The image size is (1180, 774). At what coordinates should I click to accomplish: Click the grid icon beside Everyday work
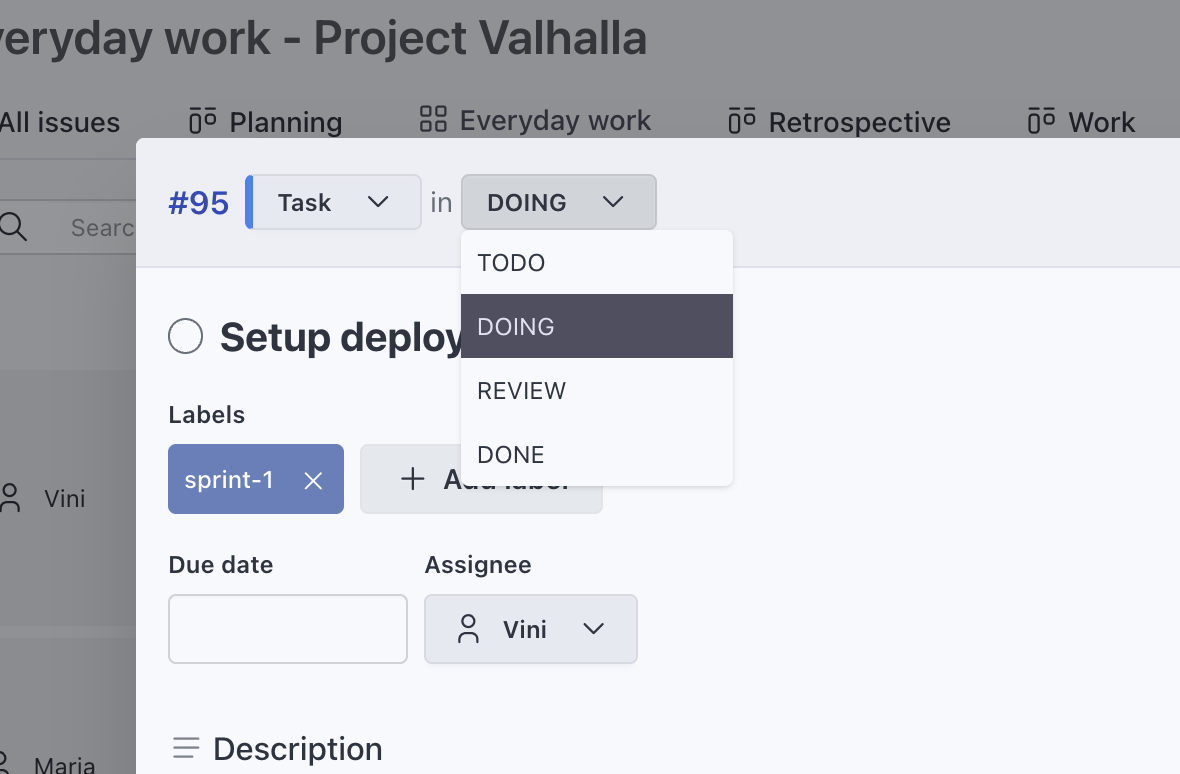(433, 120)
